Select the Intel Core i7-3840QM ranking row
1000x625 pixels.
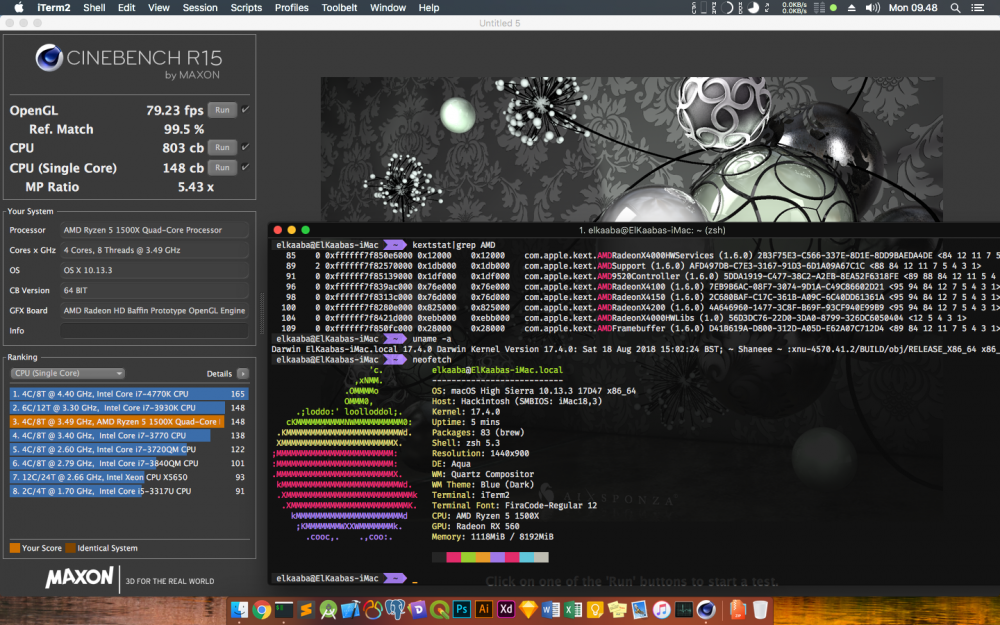(x=129, y=464)
